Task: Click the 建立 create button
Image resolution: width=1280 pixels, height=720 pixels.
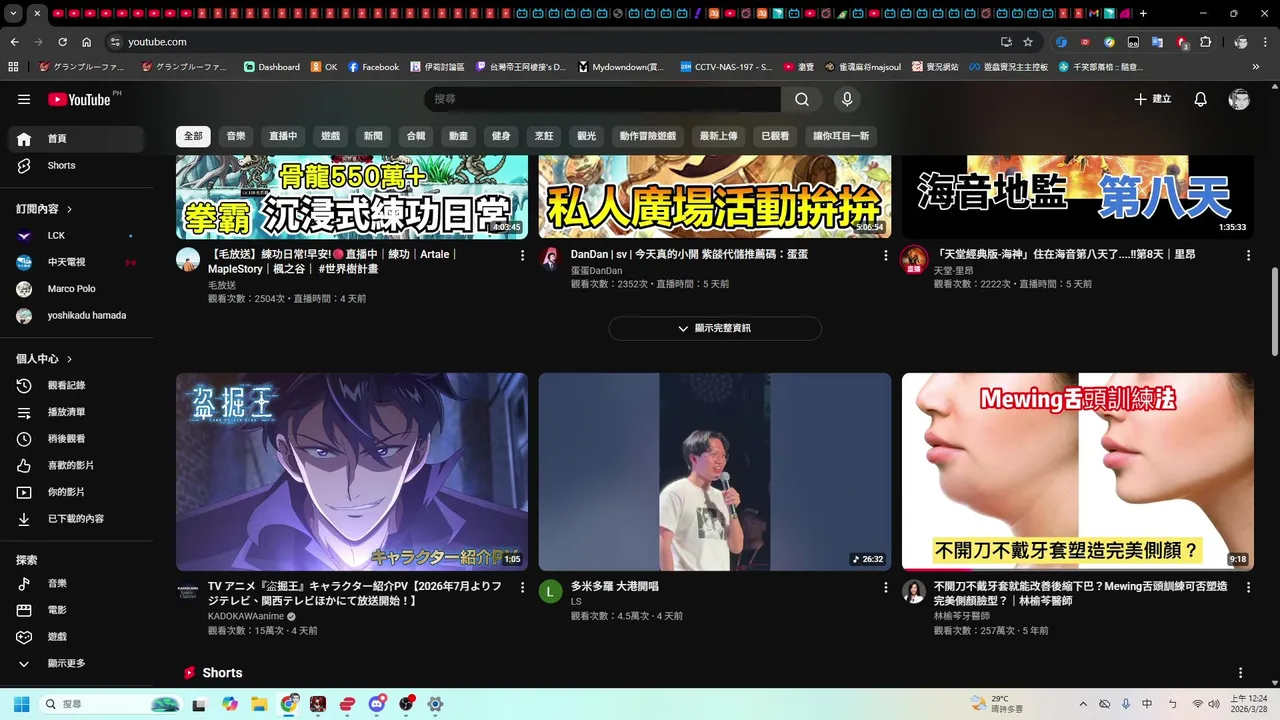Action: 1152,99
